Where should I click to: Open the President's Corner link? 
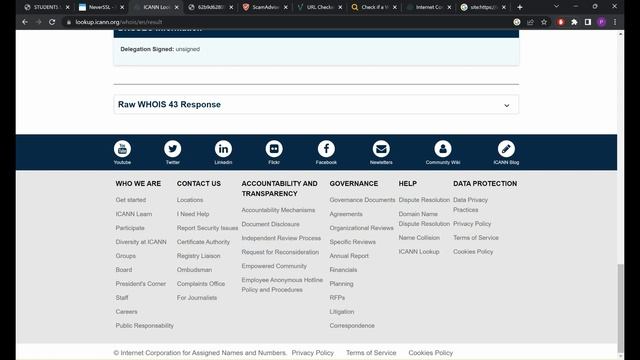click(141, 284)
